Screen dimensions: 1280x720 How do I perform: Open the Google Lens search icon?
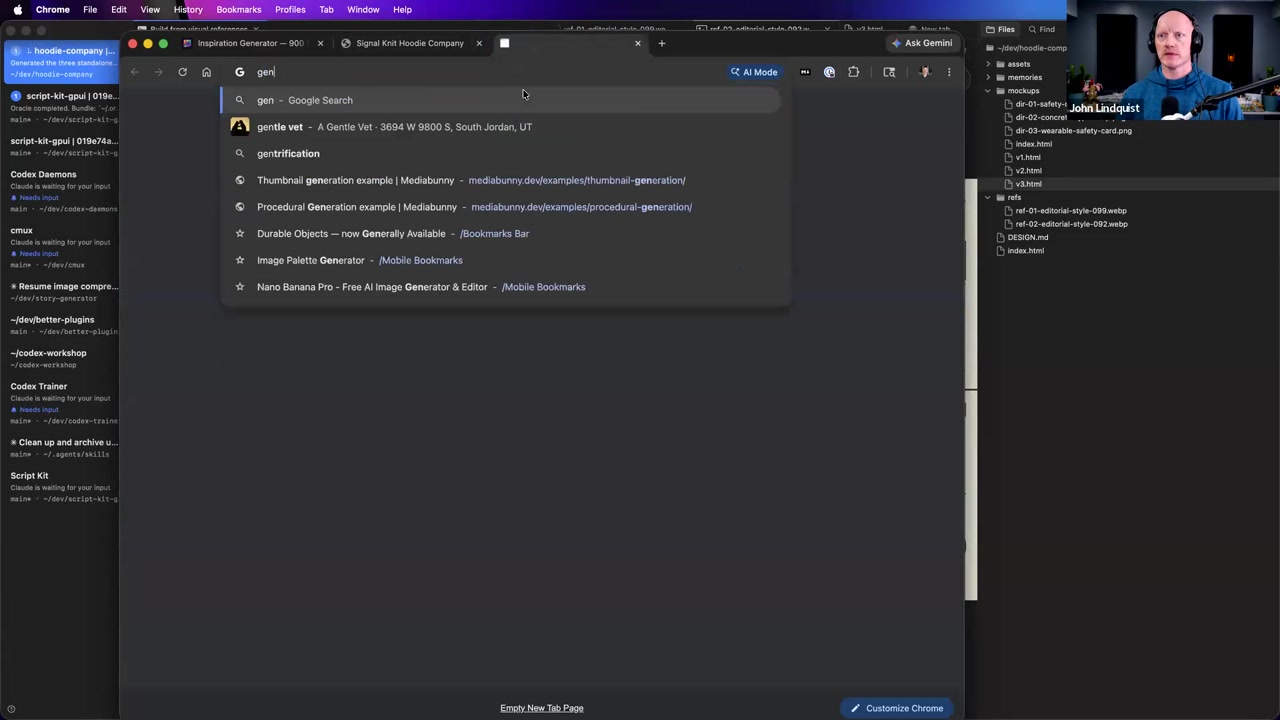[x=889, y=72]
